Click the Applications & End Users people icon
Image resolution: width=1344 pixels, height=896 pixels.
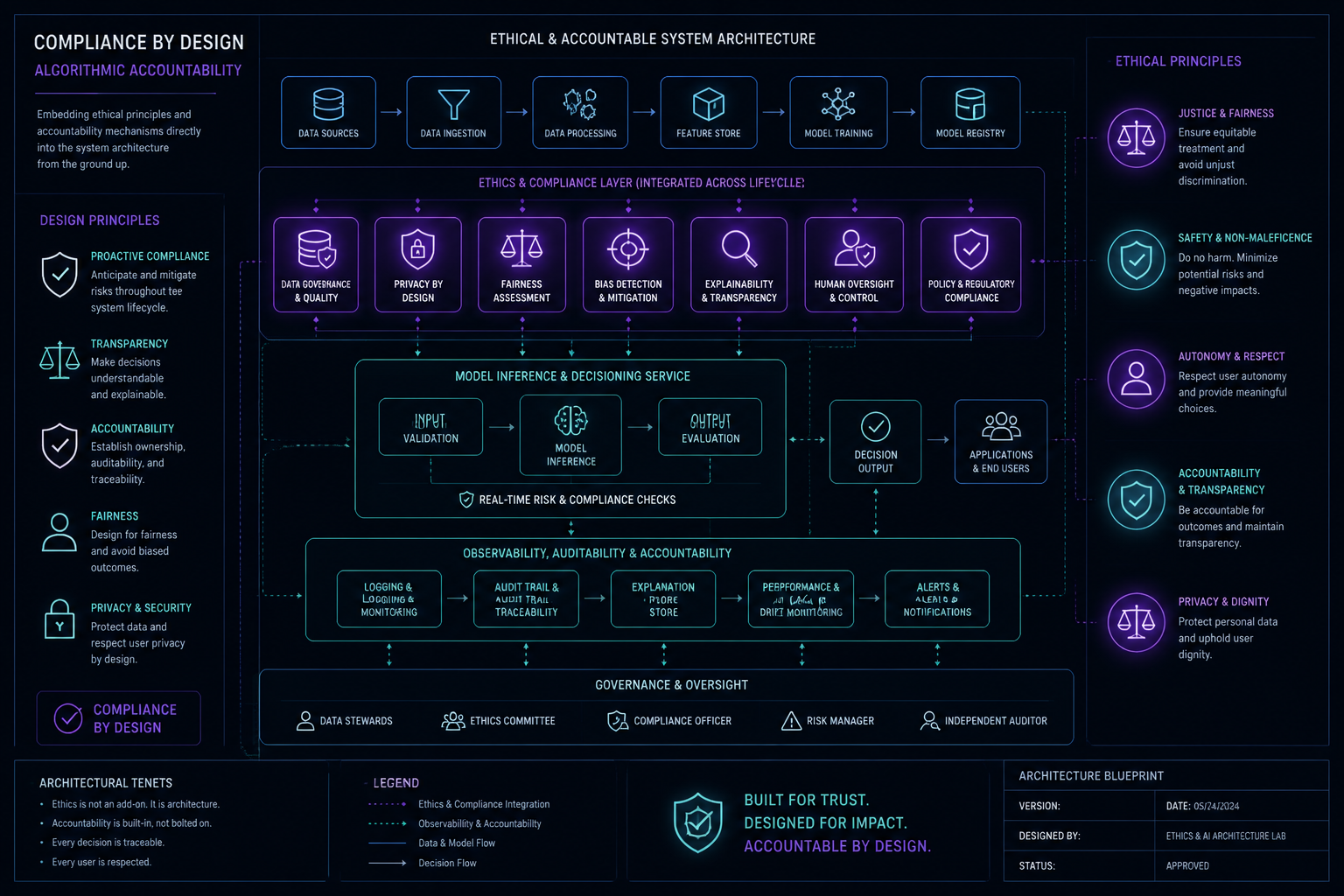[1001, 426]
